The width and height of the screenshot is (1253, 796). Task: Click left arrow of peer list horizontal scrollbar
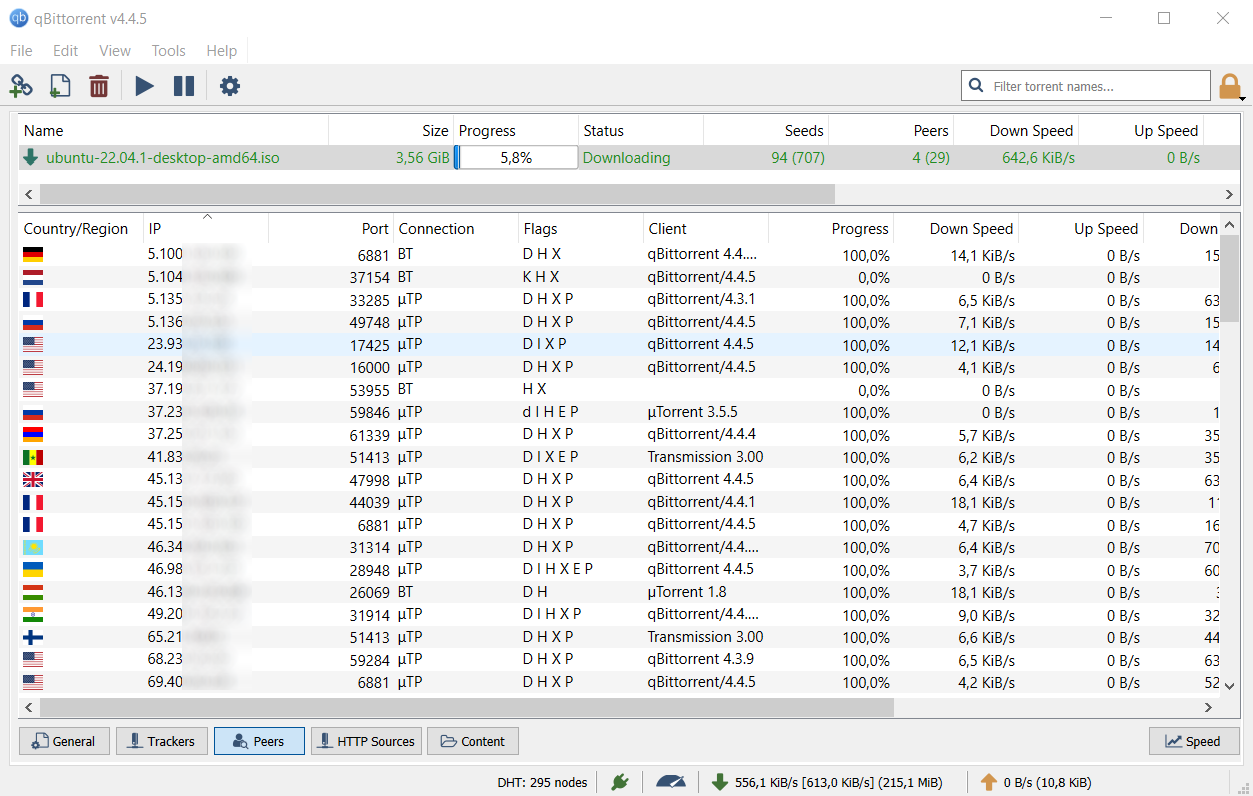tap(29, 707)
